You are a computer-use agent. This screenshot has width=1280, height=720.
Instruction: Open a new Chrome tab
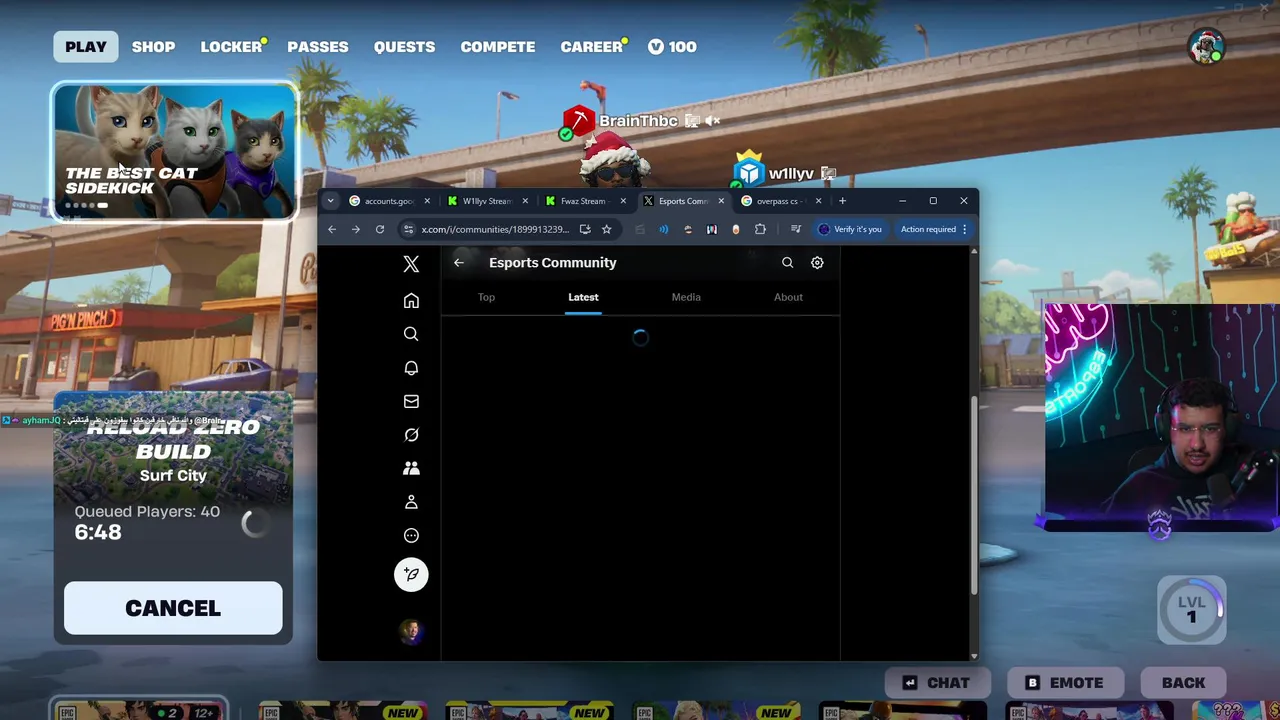click(842, 201)
